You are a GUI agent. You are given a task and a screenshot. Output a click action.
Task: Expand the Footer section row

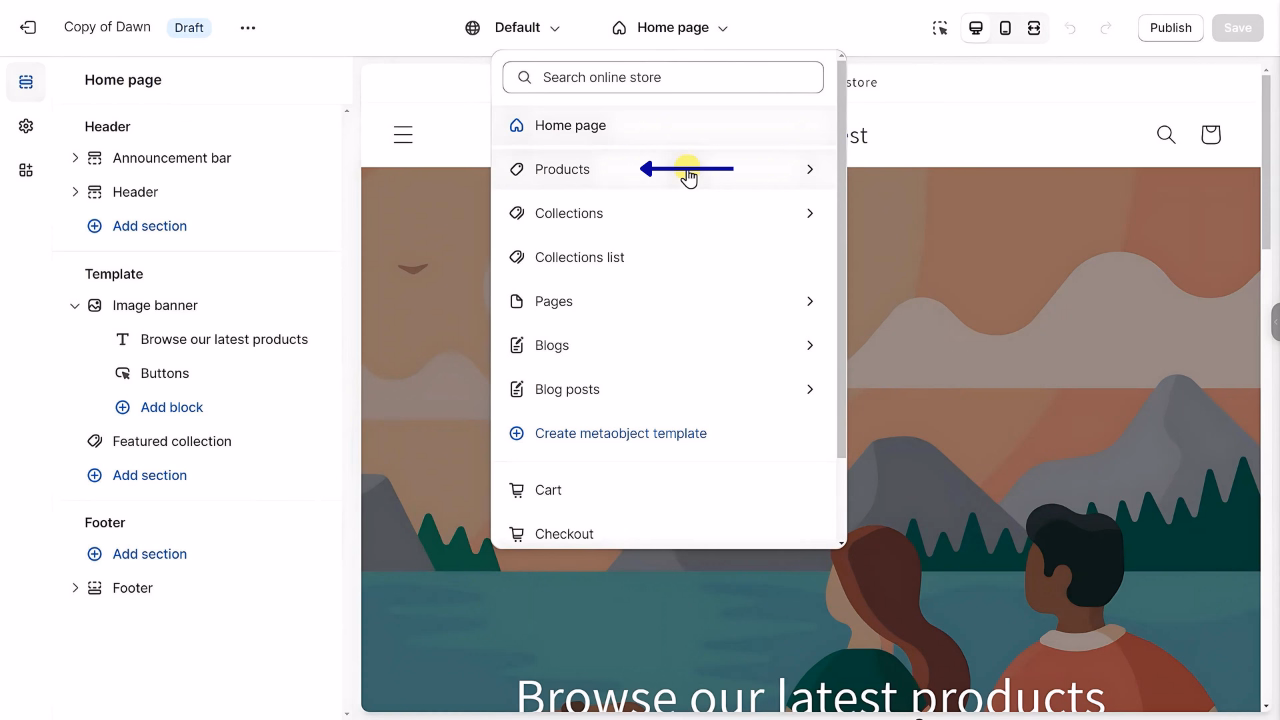click(x=75, y=588)
